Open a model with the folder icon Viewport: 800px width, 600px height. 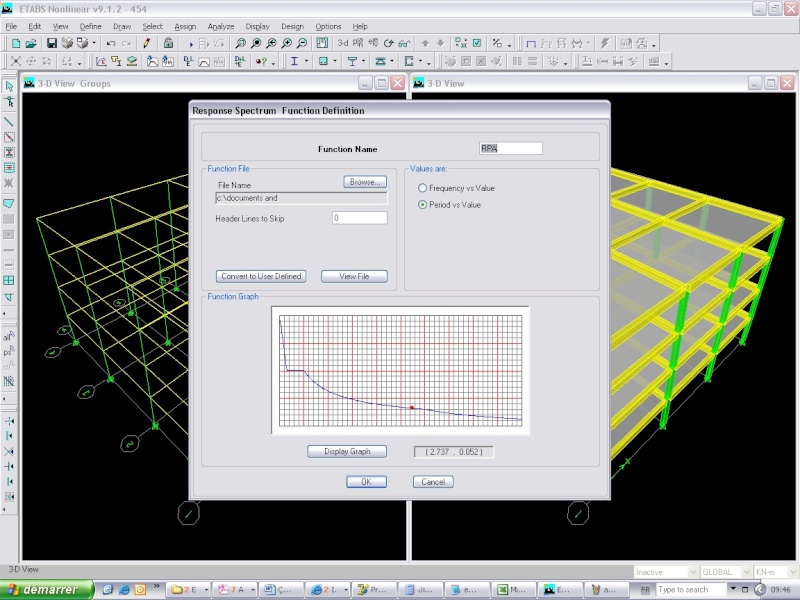click(31, 44)
